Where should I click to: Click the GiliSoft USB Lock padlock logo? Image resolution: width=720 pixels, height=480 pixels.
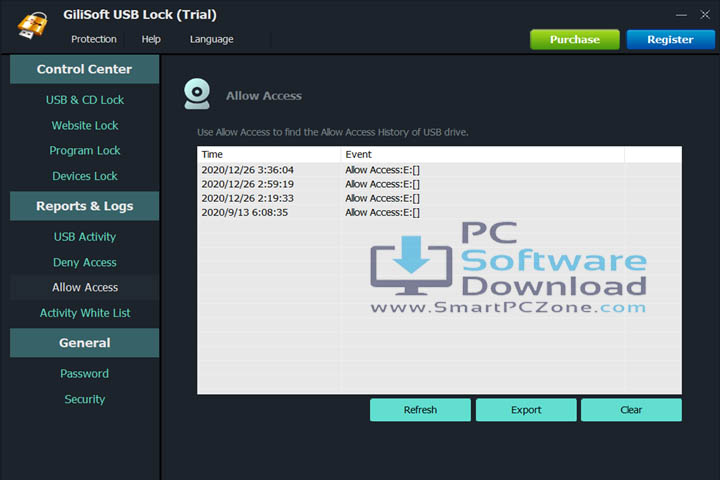click(x=33, y=25)
